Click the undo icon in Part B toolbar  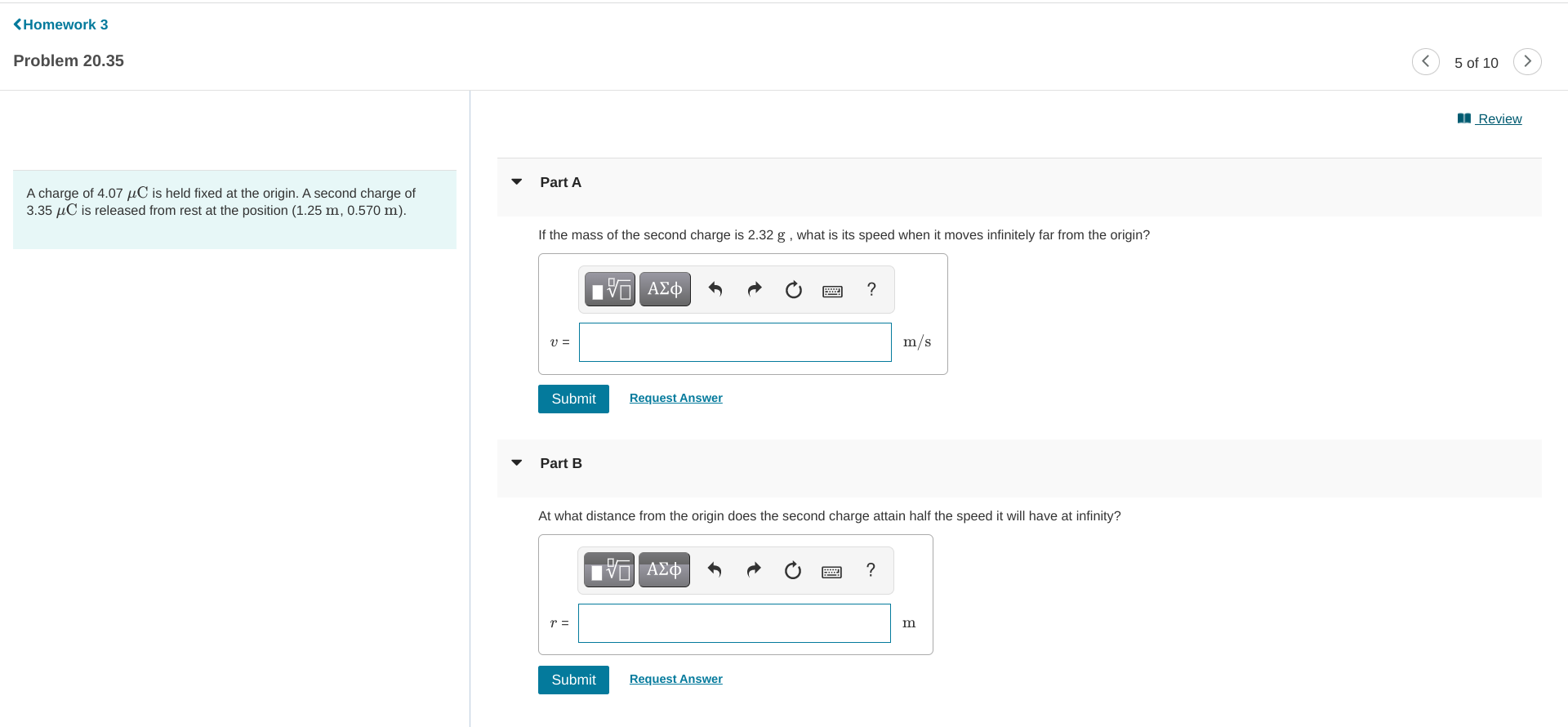tap(714, 569)
